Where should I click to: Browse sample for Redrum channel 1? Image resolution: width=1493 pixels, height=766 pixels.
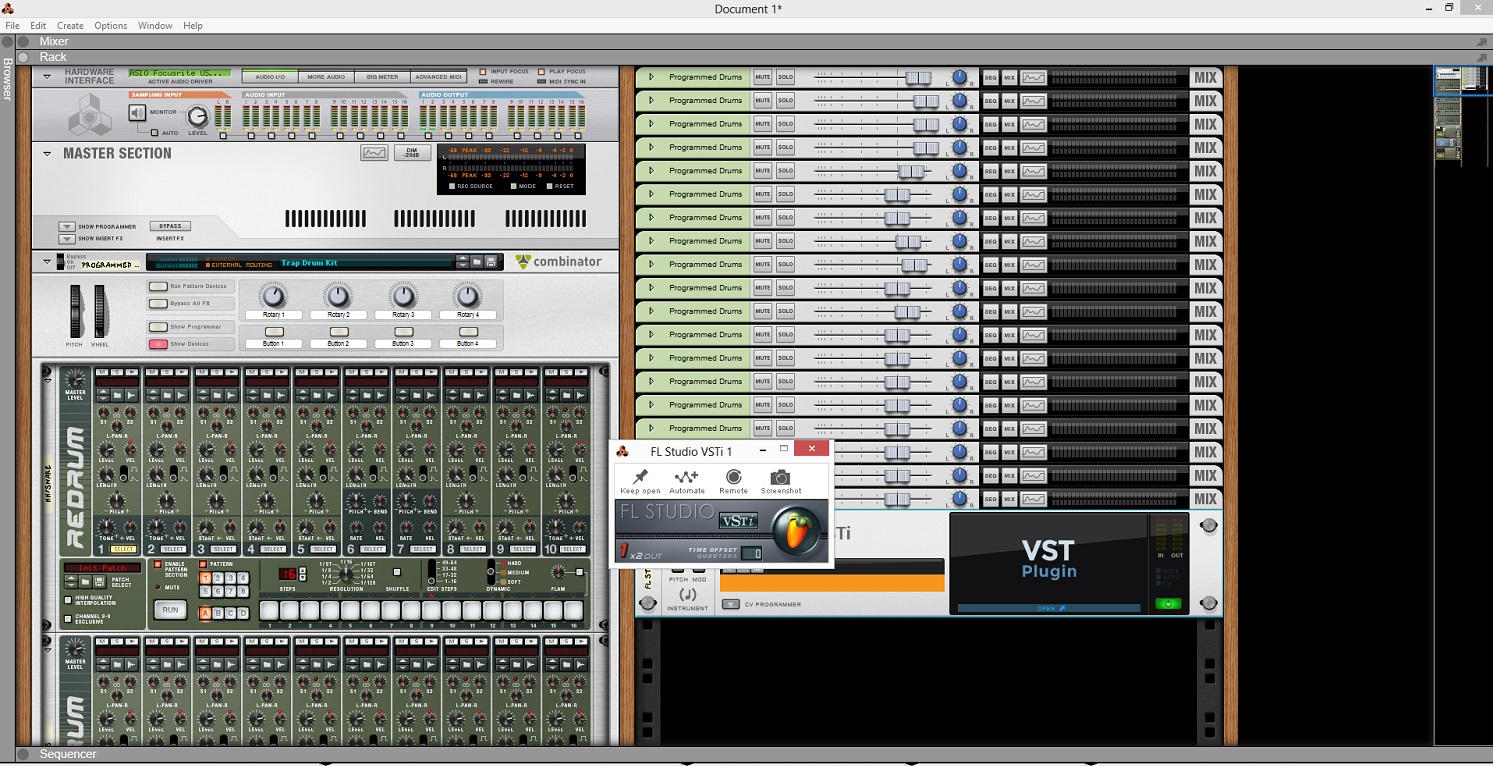pos(117,395)
